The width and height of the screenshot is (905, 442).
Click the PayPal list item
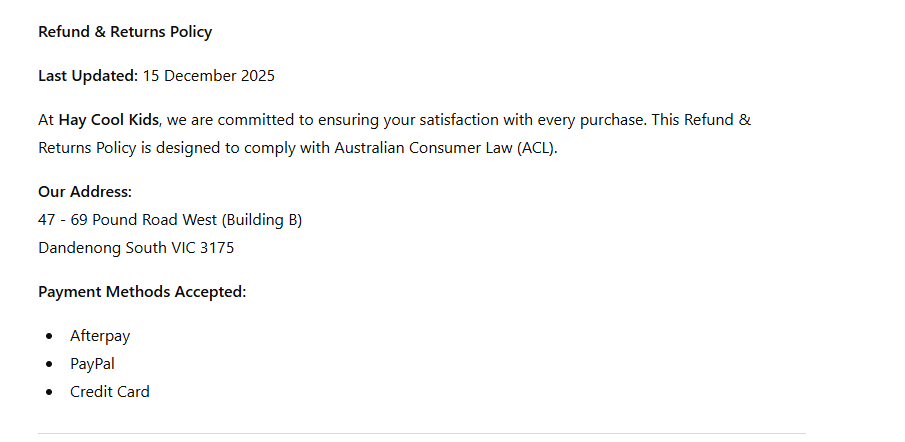pyautogui.click(x=92, y=364)
